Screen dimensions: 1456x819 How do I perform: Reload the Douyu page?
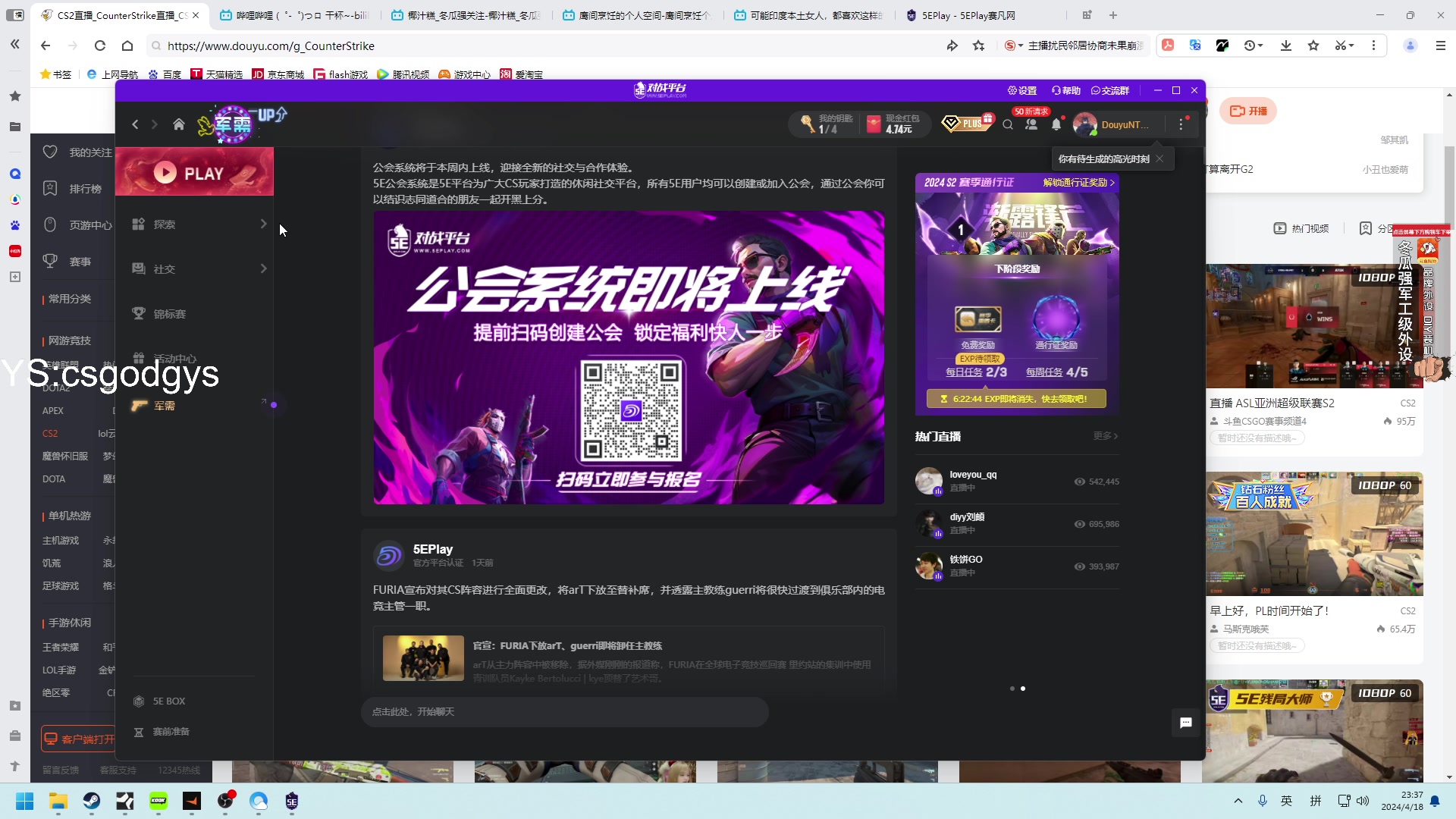coord(100,45)
